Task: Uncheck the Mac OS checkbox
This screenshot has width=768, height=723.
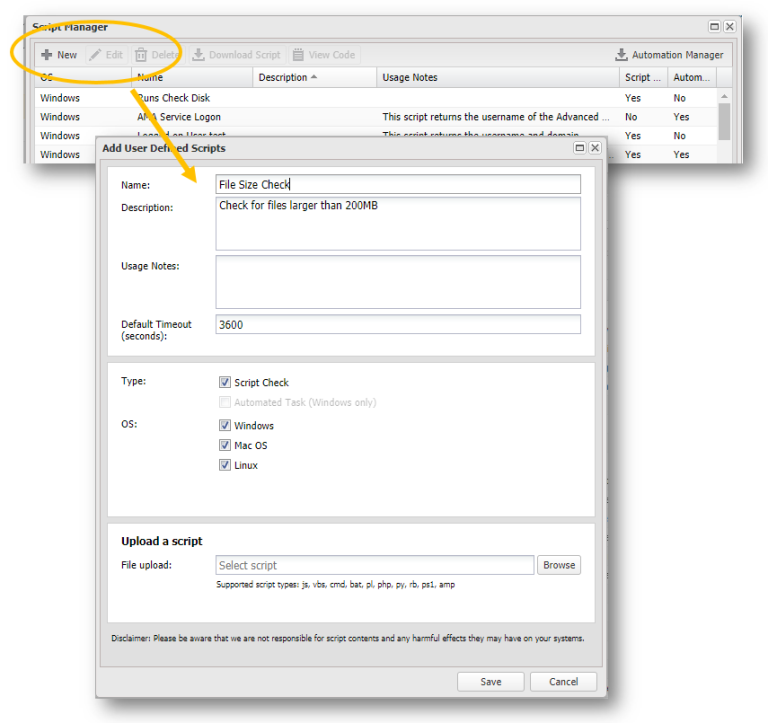Action: click(225, 445)
